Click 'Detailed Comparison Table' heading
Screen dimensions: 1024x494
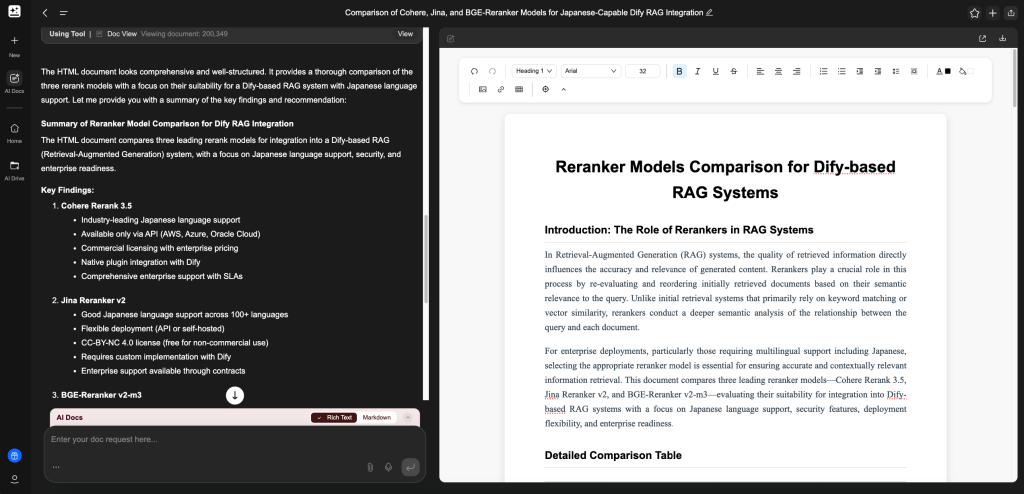pos(613,455)
